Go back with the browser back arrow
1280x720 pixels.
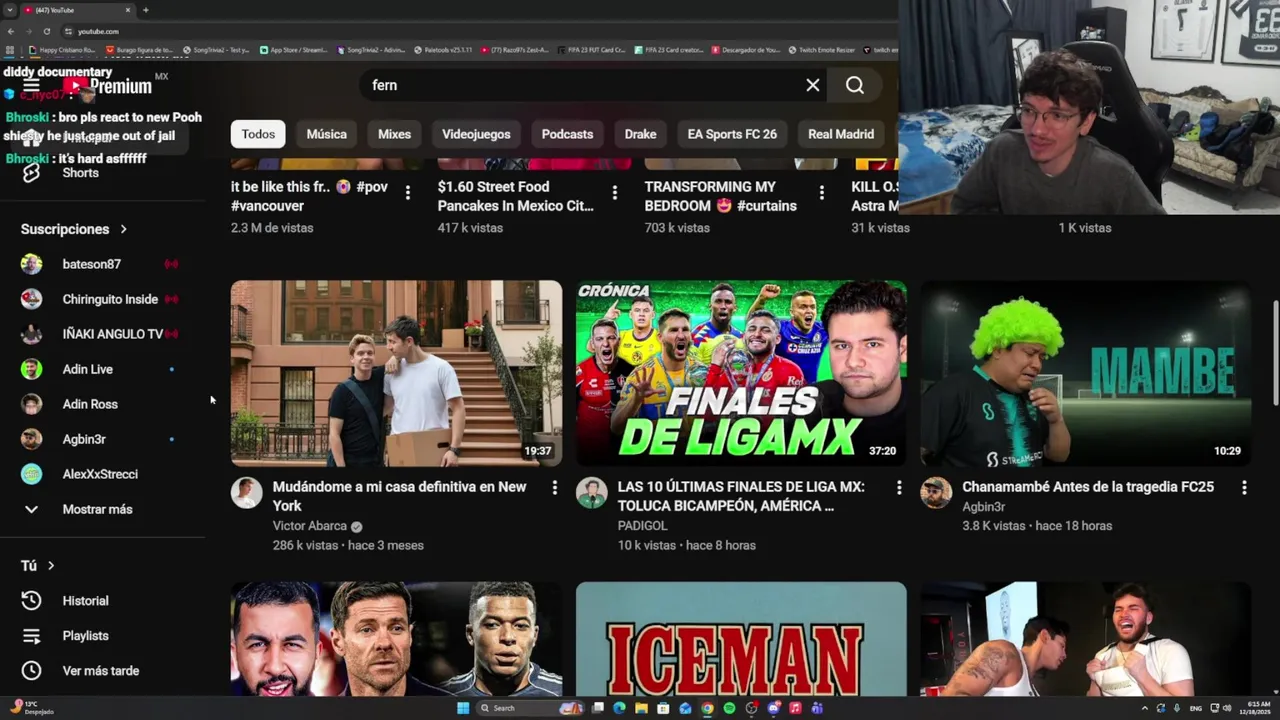click(x=10, y=31)
